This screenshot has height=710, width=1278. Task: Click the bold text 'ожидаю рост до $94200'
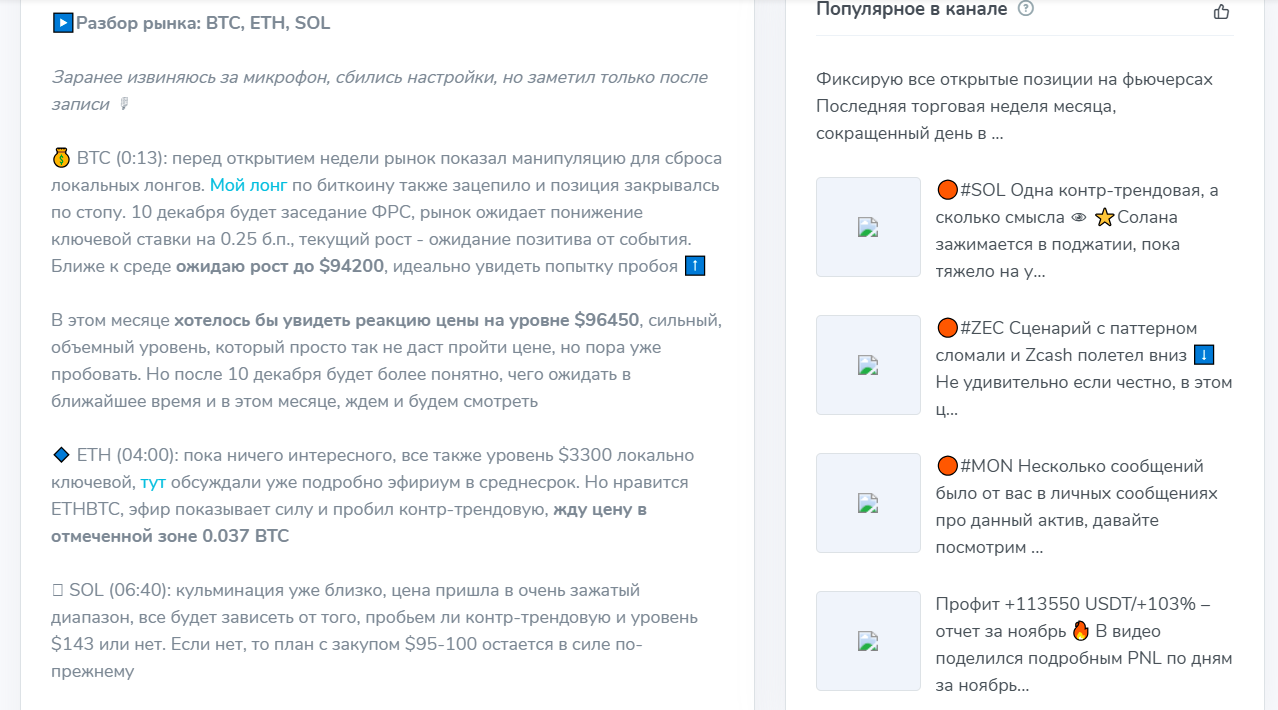point(280,266)
